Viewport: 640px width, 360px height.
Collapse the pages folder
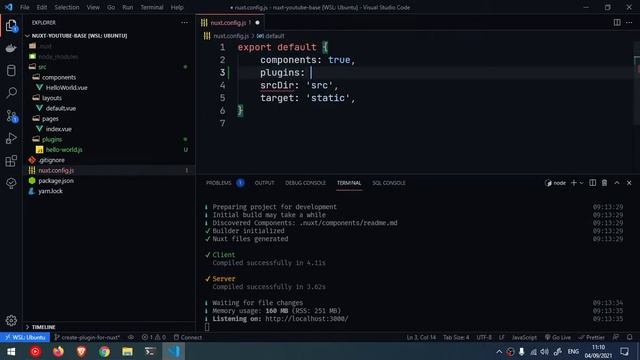(50, 119)
